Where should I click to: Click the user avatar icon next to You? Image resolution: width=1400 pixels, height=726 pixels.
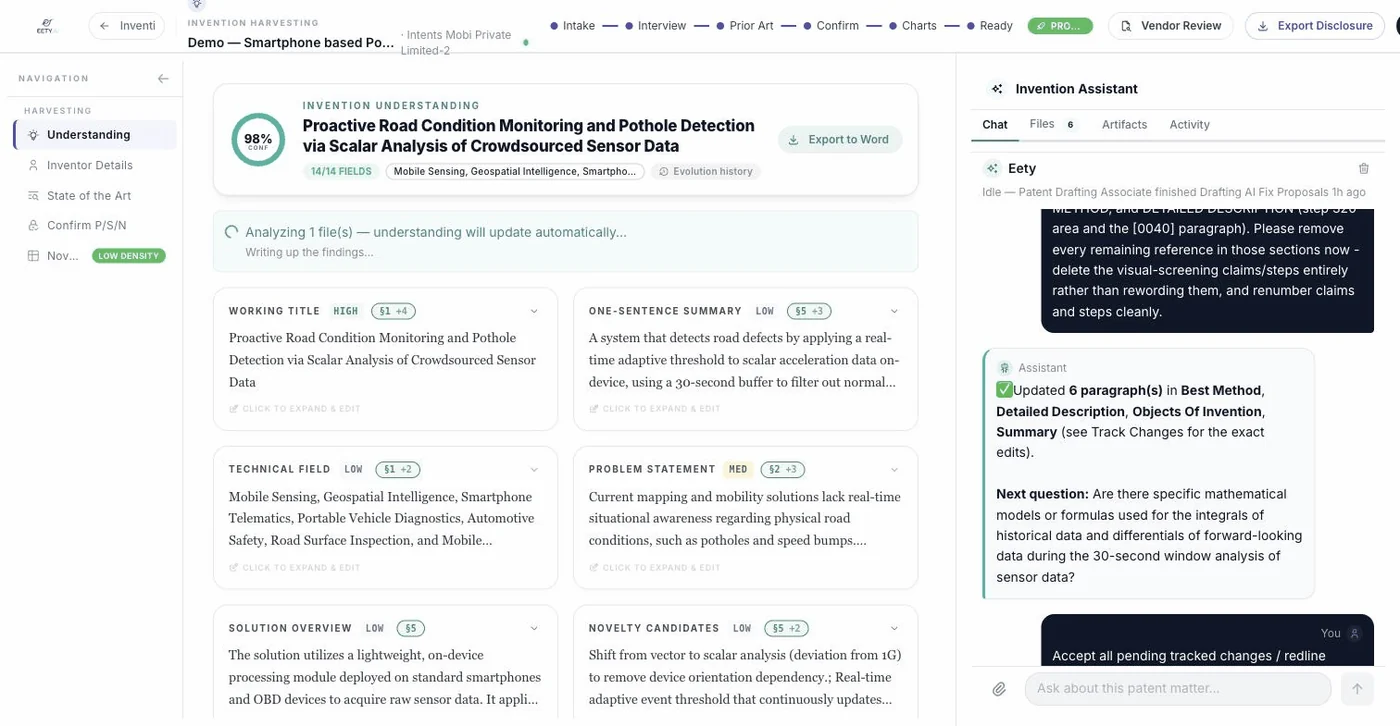[1355, 633]
